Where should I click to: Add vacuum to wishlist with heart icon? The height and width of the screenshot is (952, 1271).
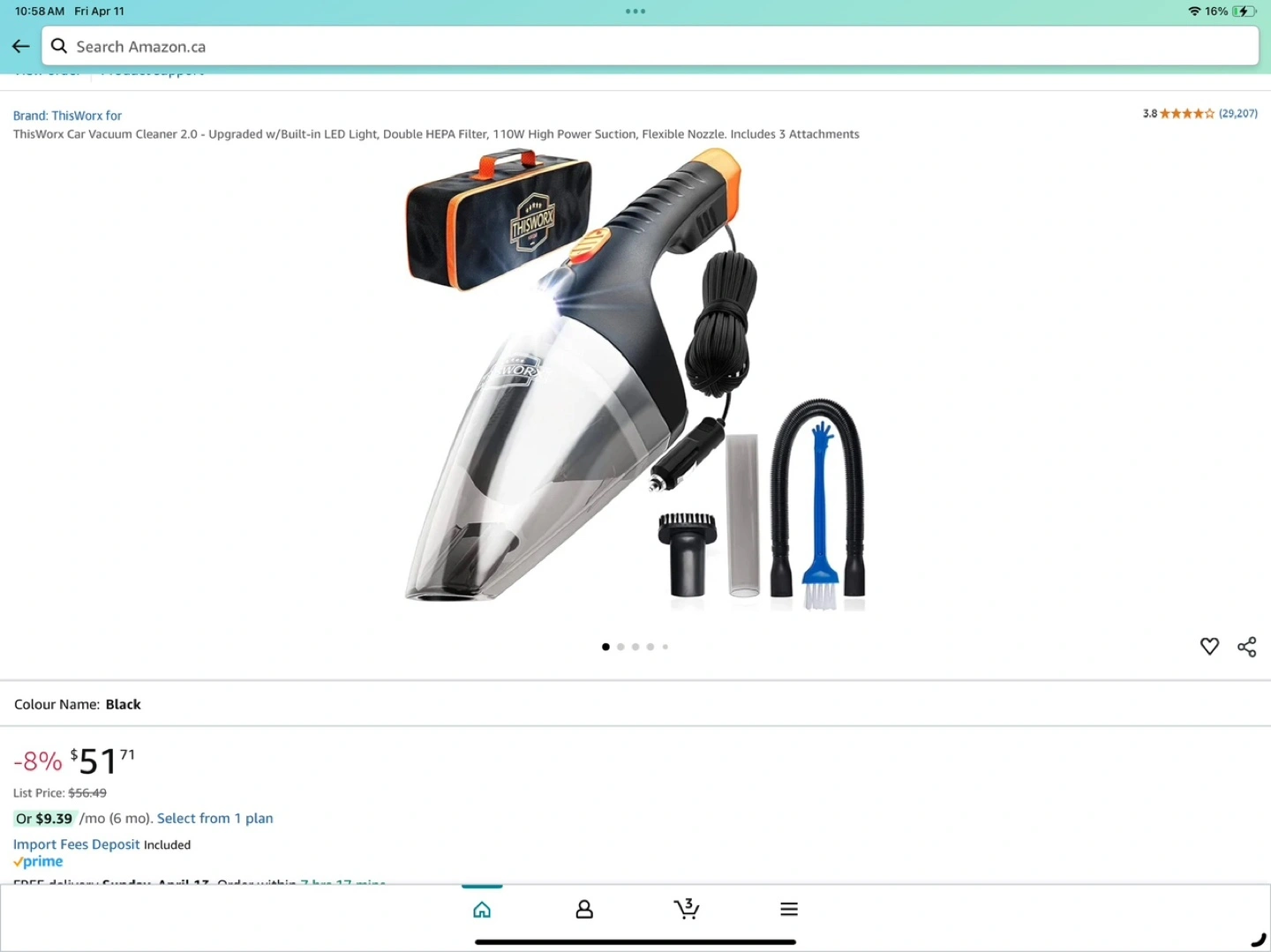1209,647
